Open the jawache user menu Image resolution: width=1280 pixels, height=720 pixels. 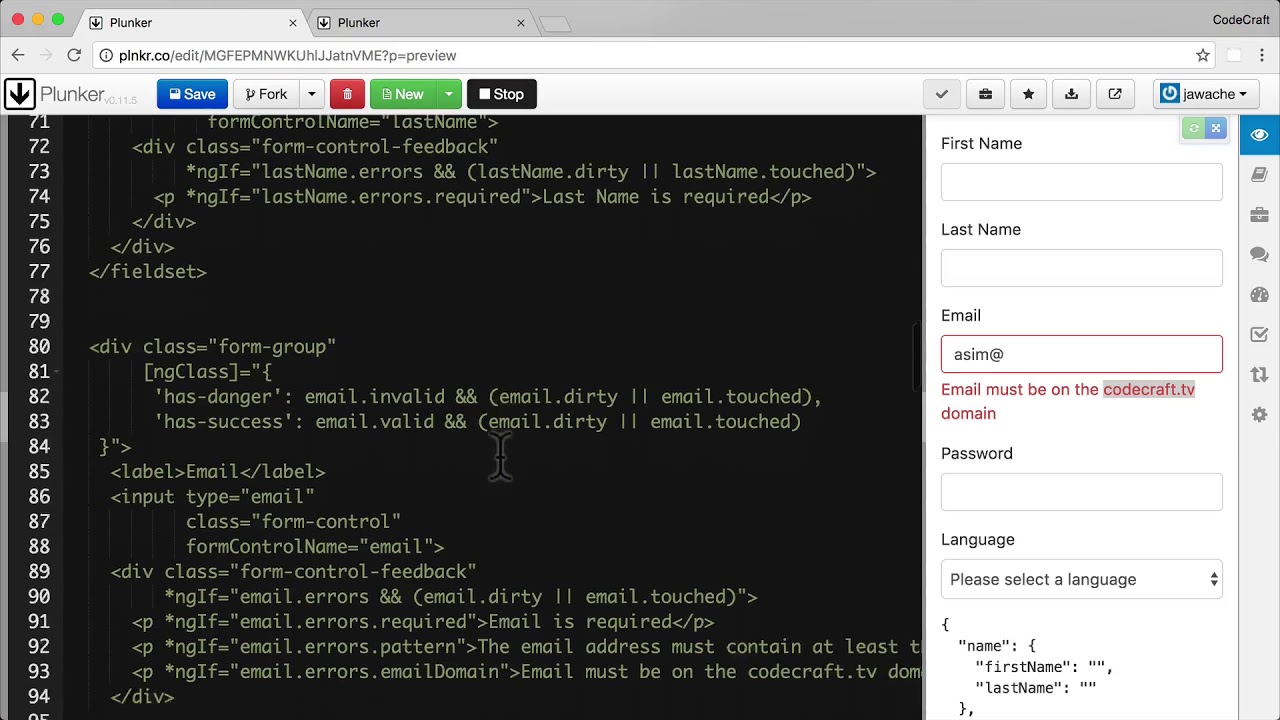(1204, 94)
